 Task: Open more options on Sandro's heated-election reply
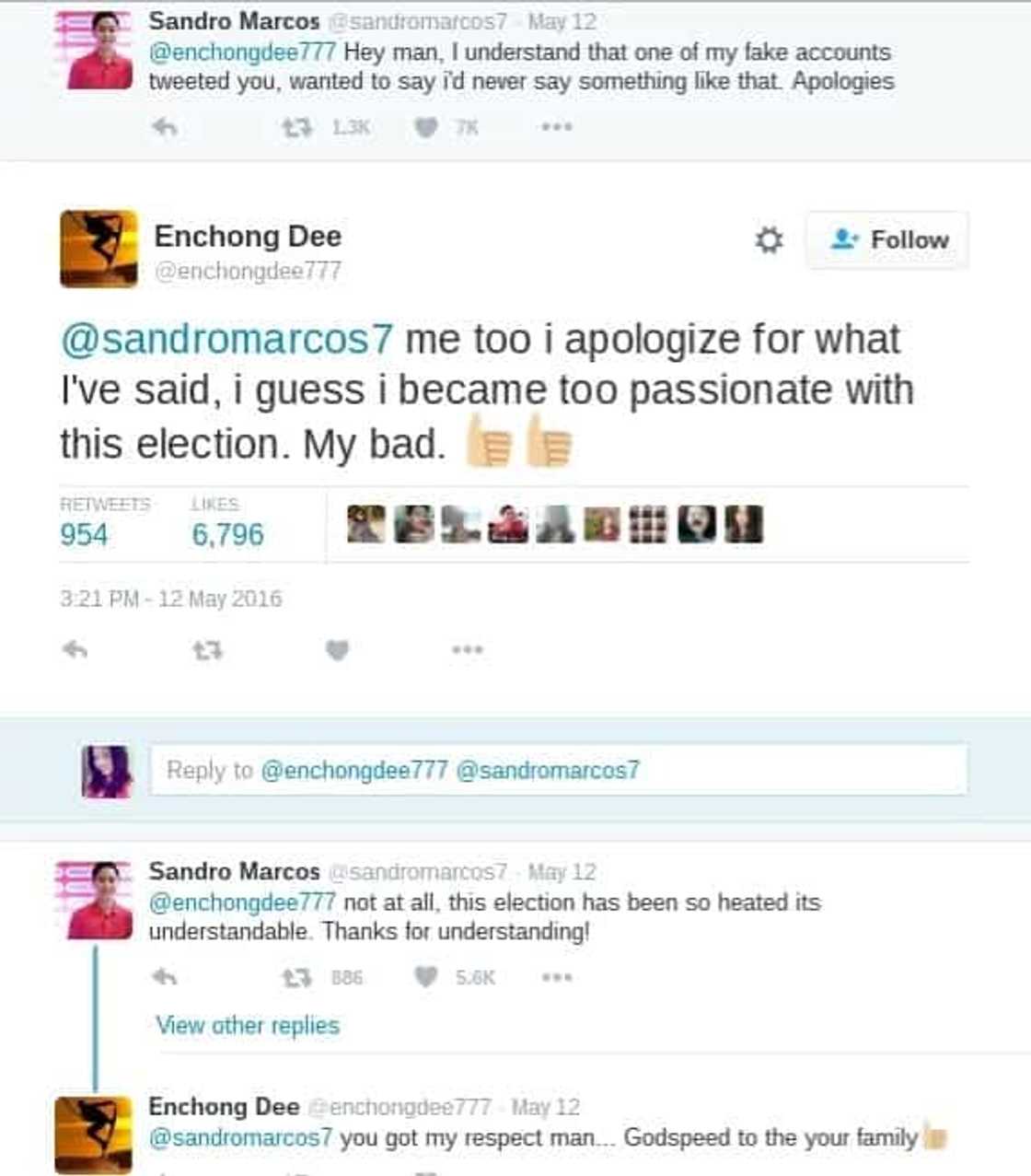click(x=556, y=976)
